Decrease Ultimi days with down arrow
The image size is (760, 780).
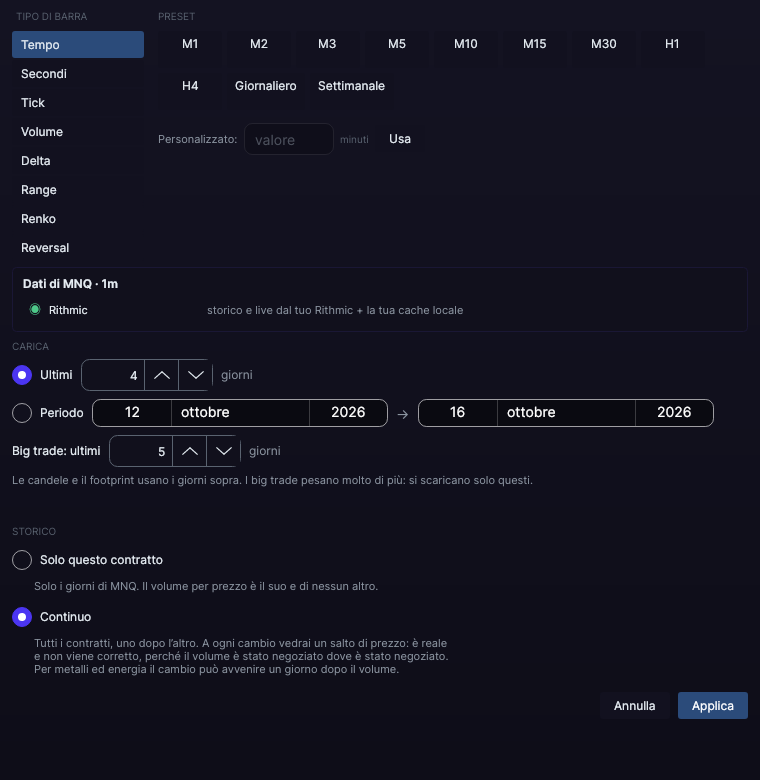(195, 375)
